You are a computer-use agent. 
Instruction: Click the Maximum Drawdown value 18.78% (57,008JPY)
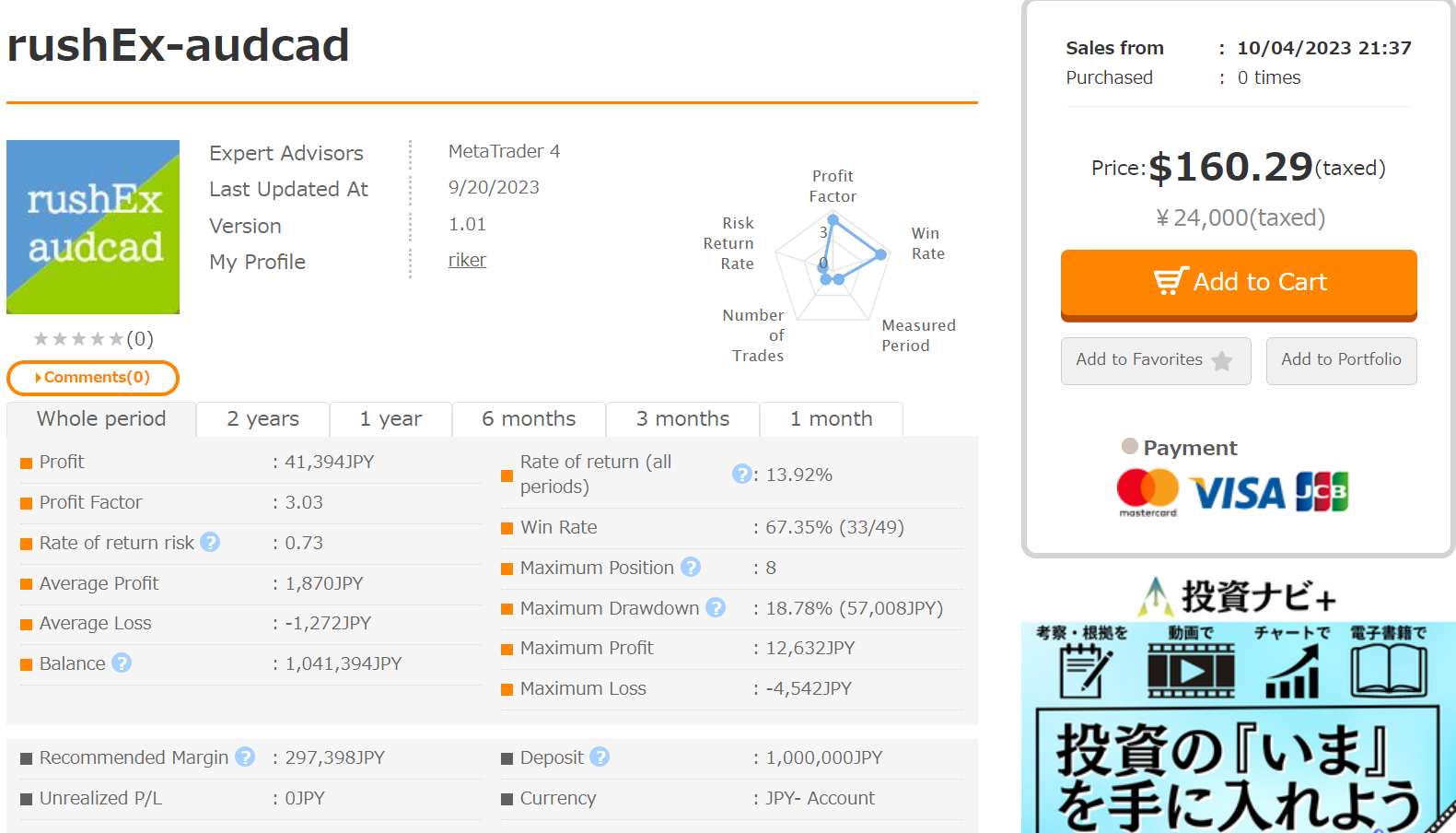[855, 608]
